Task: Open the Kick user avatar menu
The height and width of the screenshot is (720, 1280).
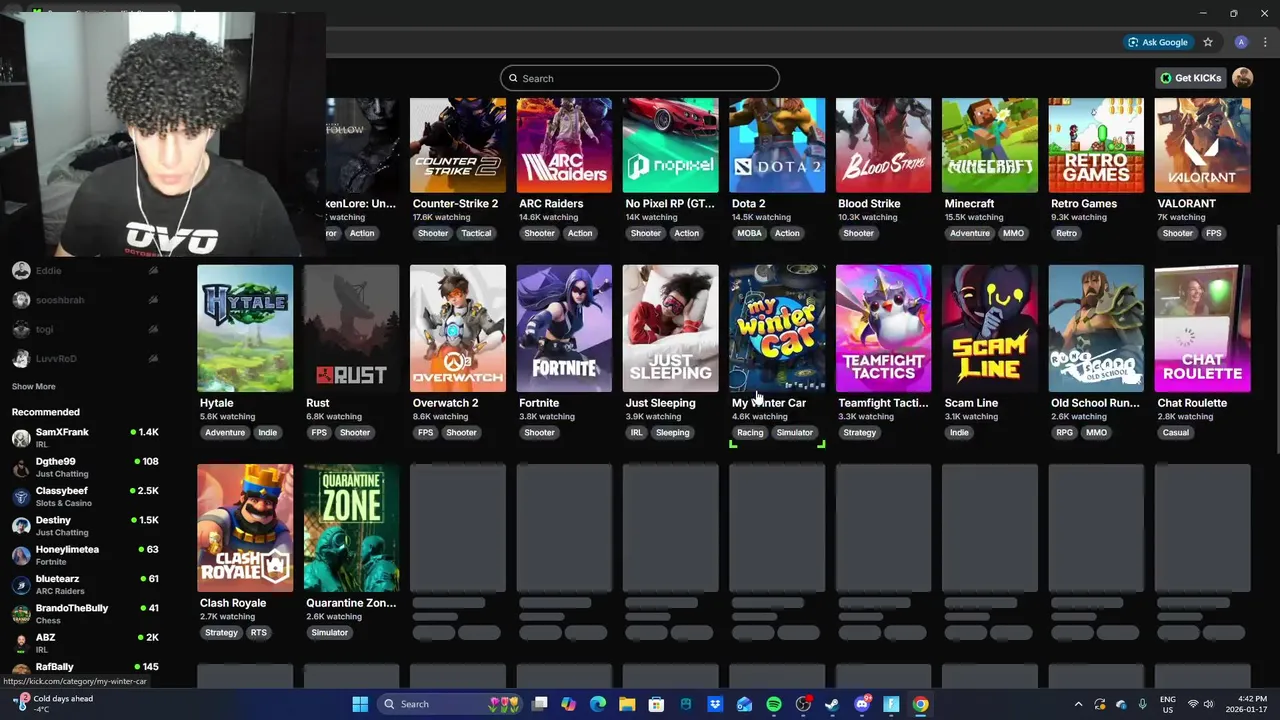Action: 1242,78
